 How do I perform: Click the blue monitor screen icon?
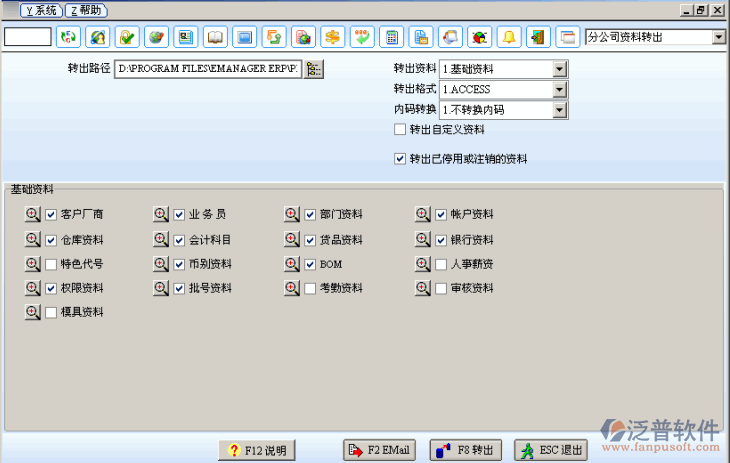[x=244, y=37]
